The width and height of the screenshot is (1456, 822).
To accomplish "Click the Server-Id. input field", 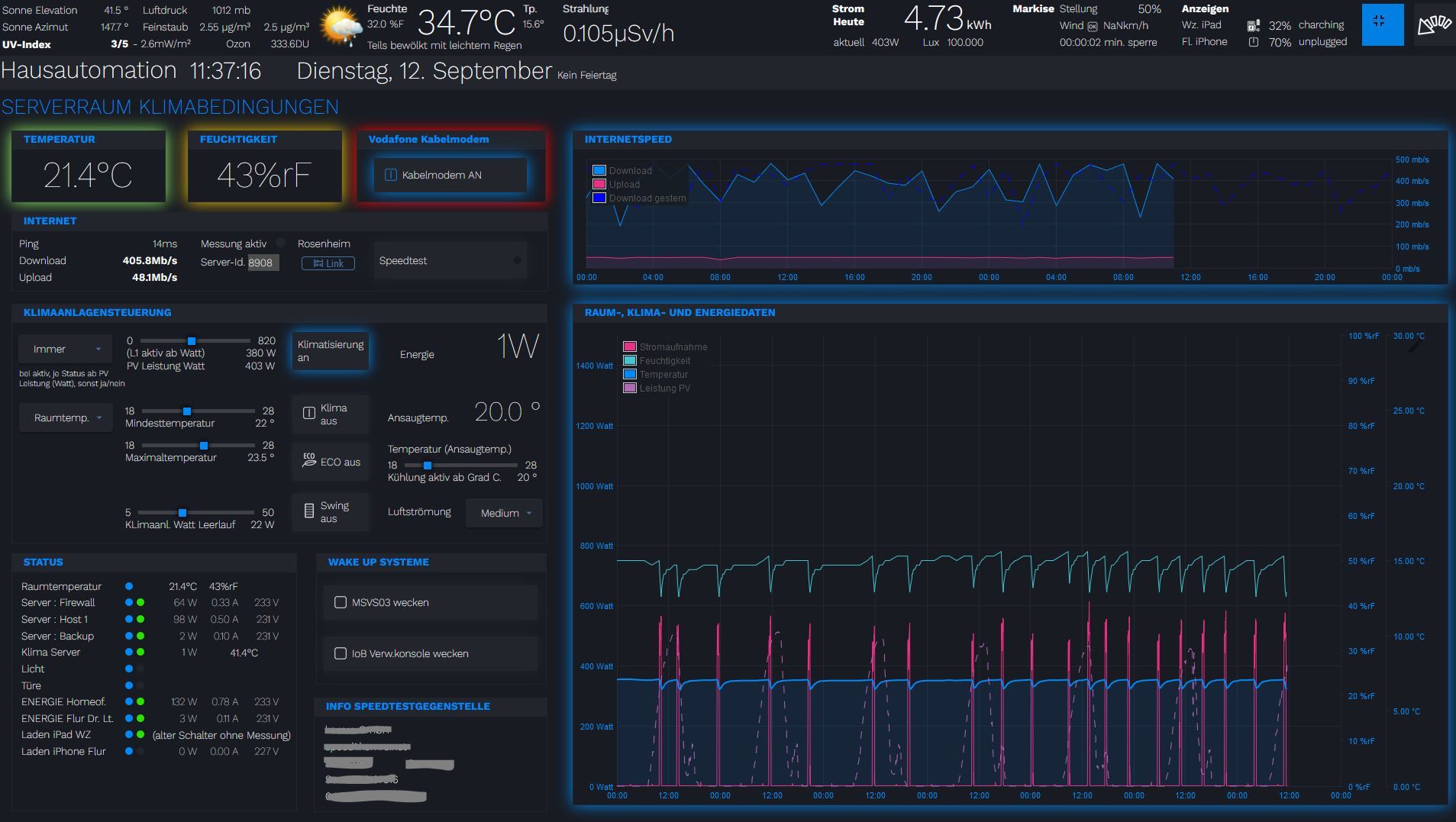I will click(263, 263).
